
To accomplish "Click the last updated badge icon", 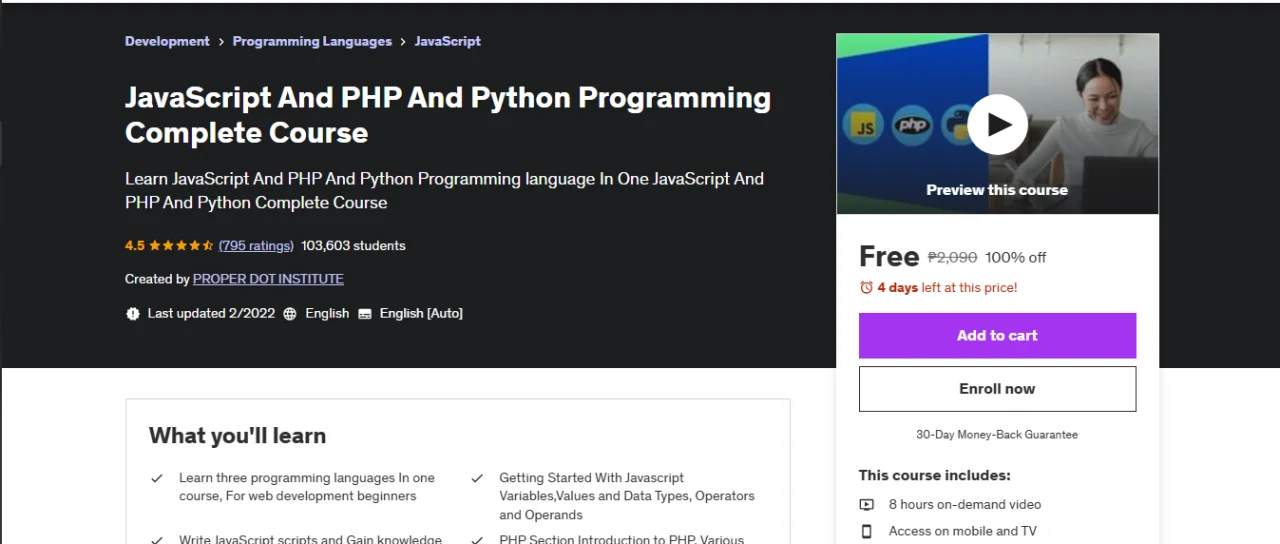I will pos(133,313).
